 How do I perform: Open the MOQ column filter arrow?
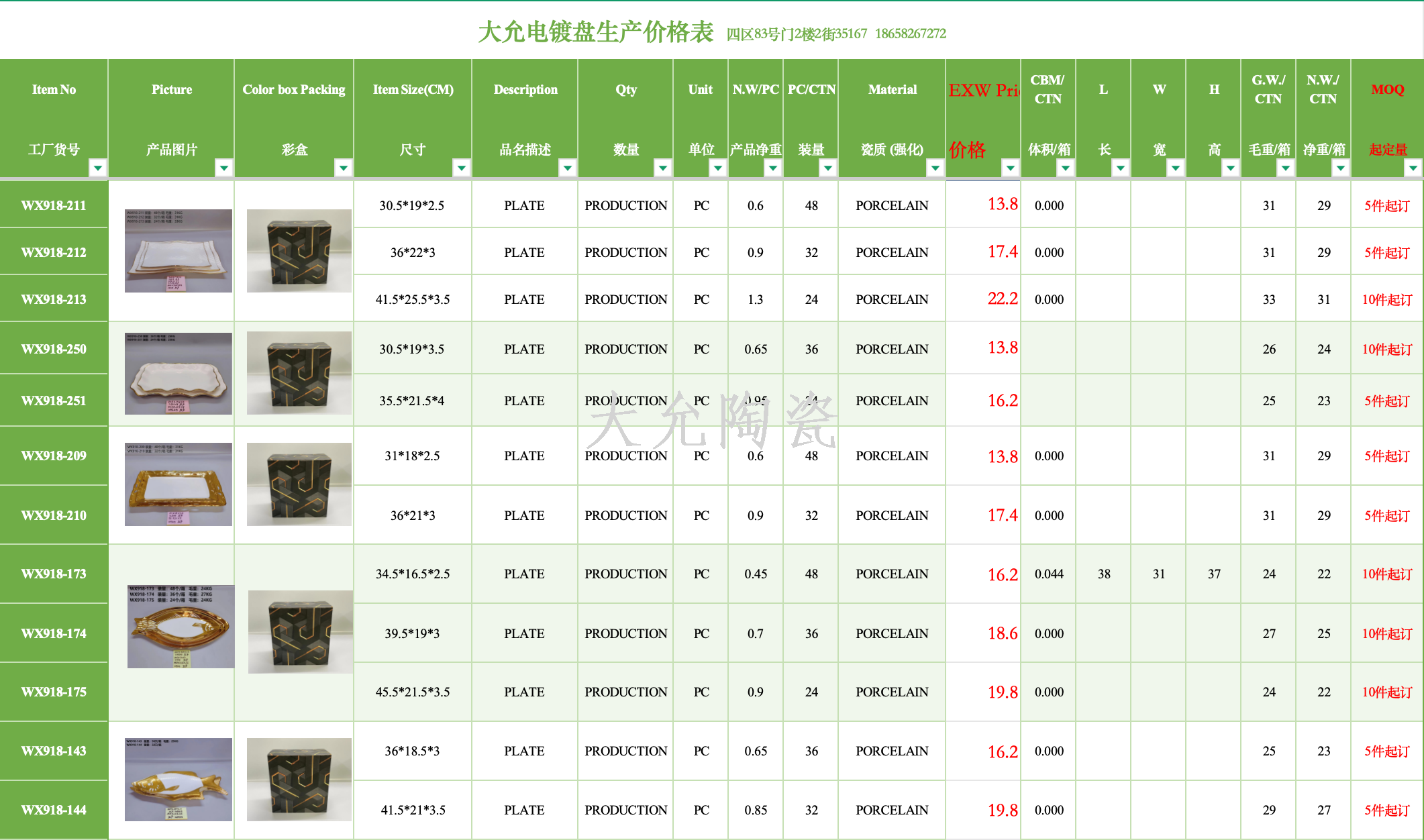click(x=1413, y=168)
